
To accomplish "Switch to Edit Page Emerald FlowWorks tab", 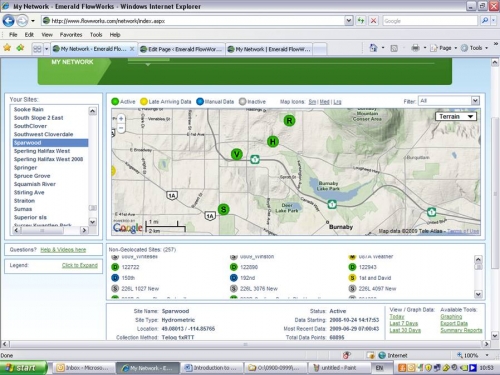I will (182, 49).
